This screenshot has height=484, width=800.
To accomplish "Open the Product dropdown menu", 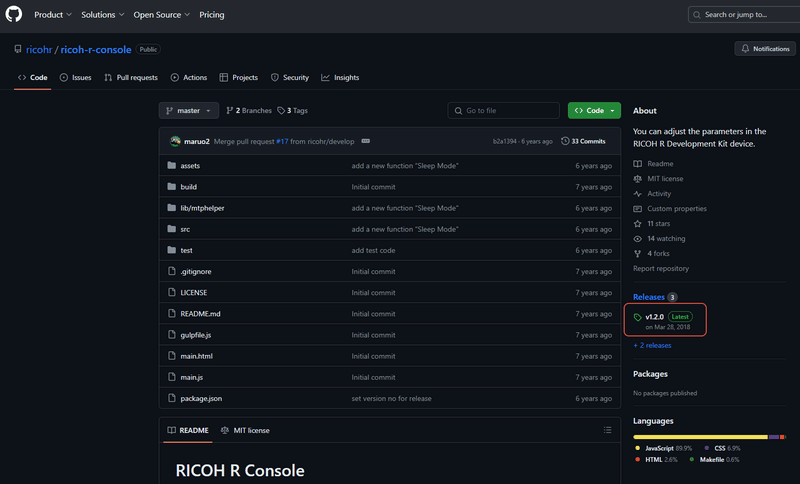I will click(x=53, y=15).
